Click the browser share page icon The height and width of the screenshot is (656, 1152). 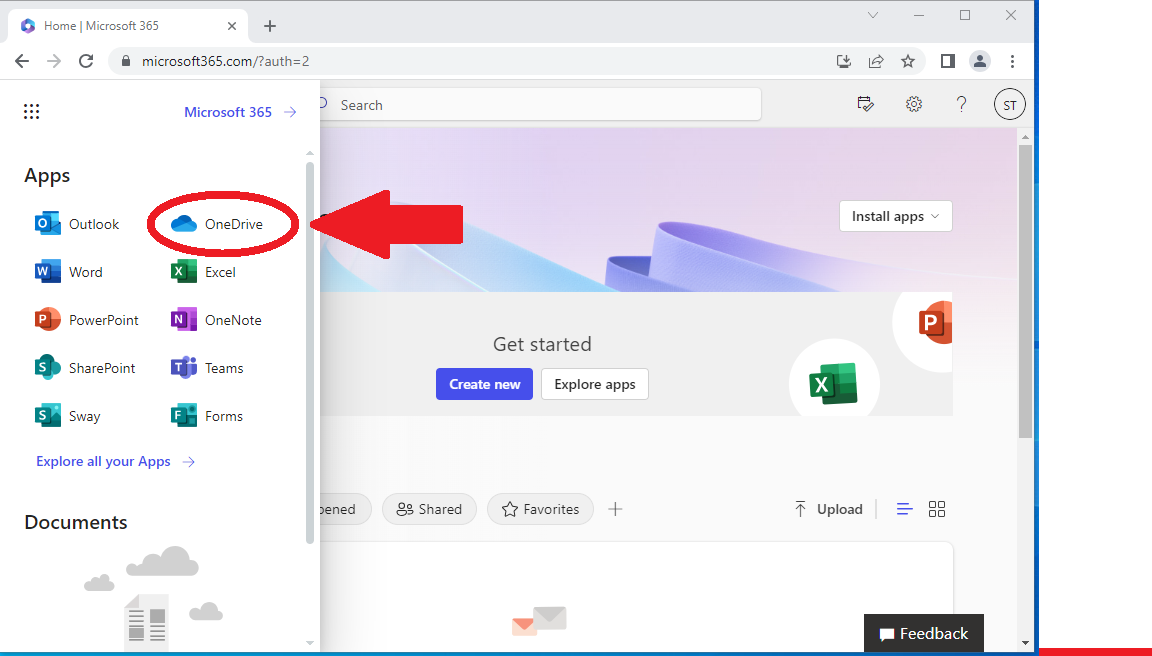click(876, 61)
